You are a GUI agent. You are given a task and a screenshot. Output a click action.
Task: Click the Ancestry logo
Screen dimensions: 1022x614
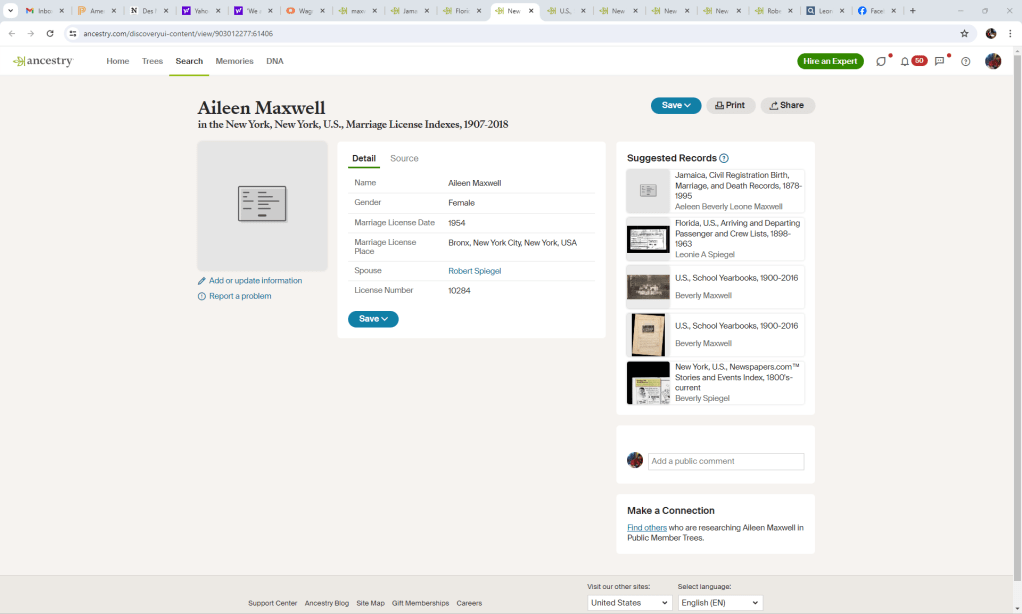[43, 61]
